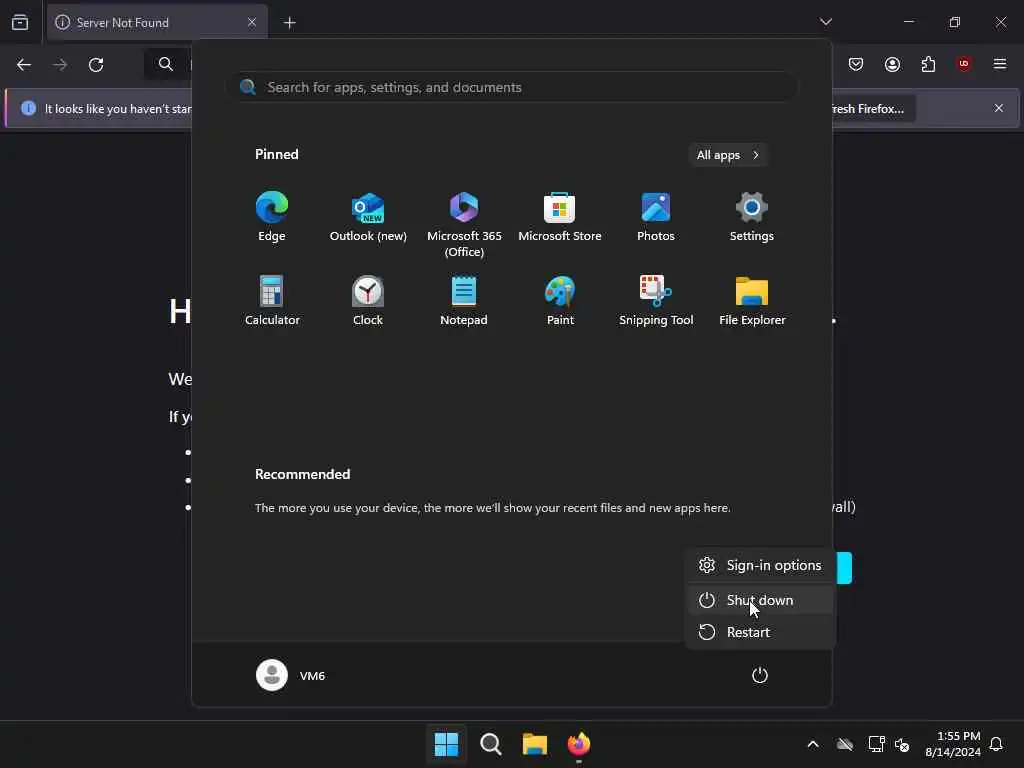Open the network status tray icon

coord(876,744)
